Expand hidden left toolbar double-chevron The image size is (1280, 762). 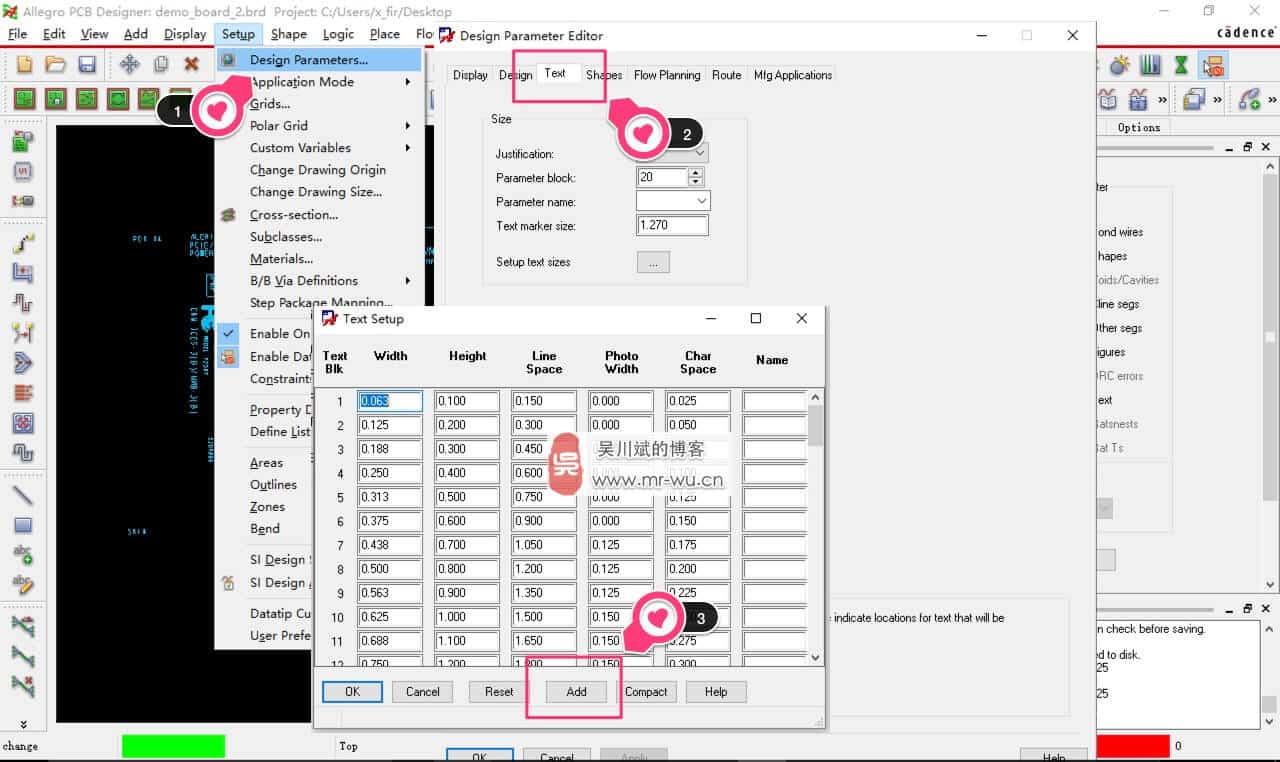click(22, 724)
